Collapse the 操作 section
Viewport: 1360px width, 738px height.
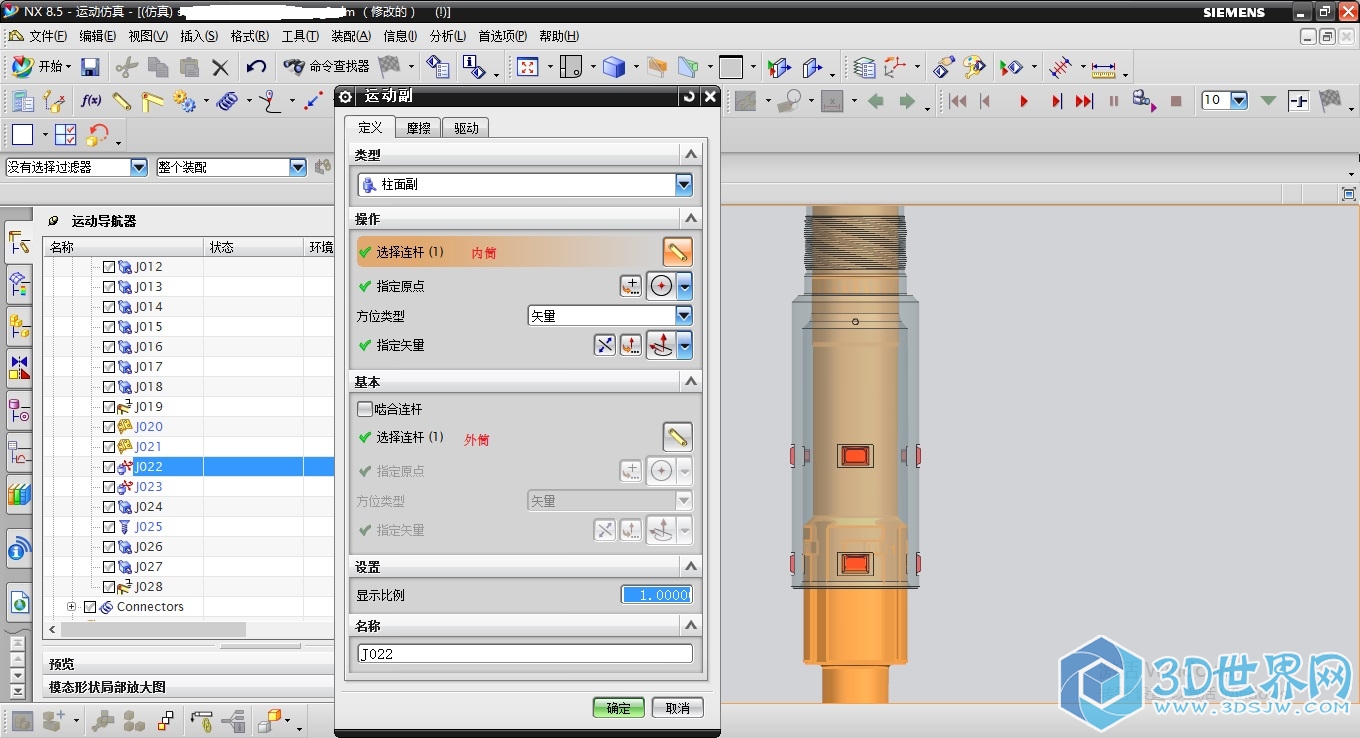[690, 218]
